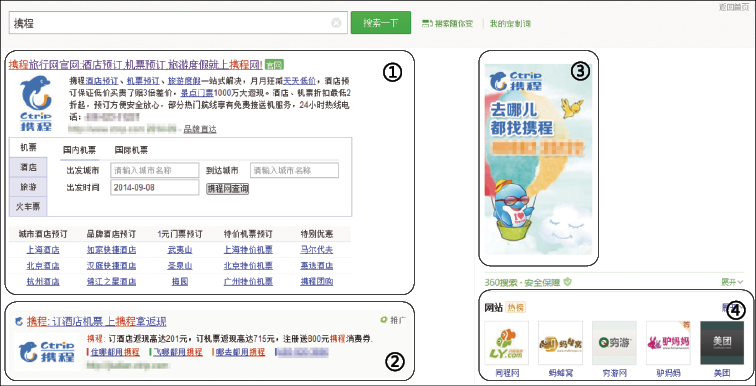Click the Ctrip dolphin logo in first result
756x386 pixels.
(x=35, y=103)
